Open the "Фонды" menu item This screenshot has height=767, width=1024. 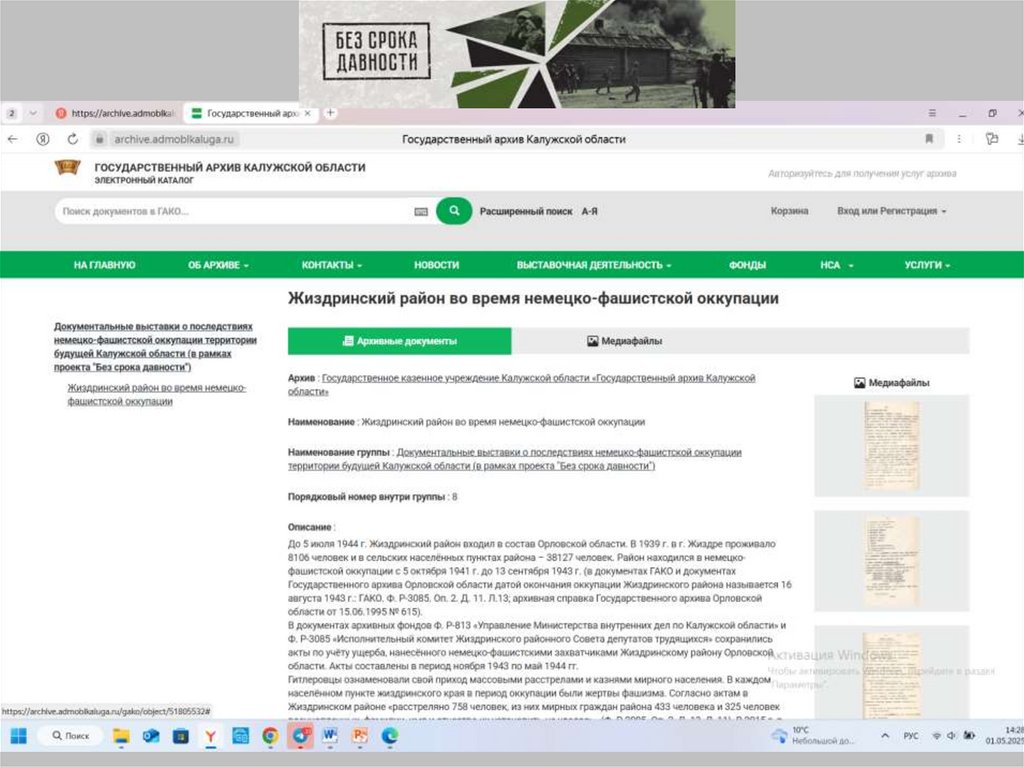click(747, 265)
